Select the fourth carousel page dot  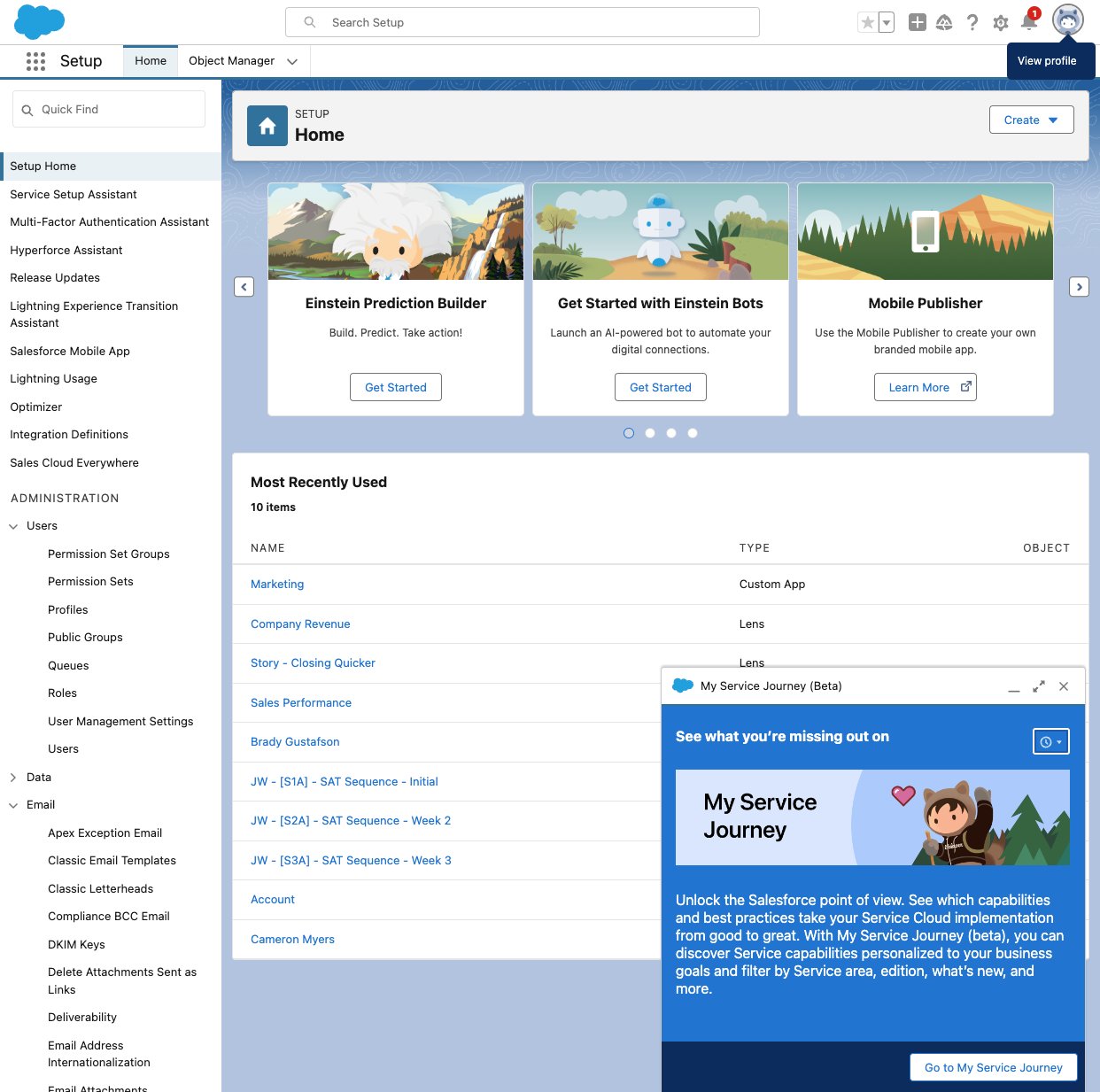(693, 433)
